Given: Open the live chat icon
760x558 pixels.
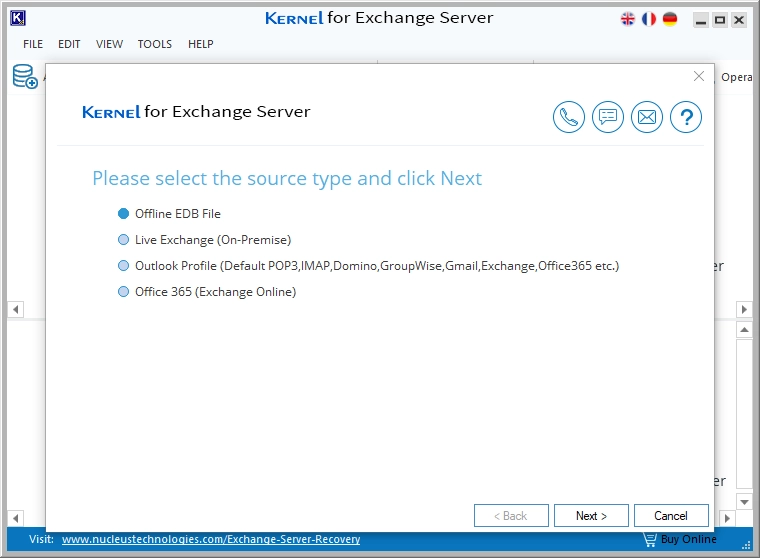Looking at the screenshot, I should [x=608, y=117].
